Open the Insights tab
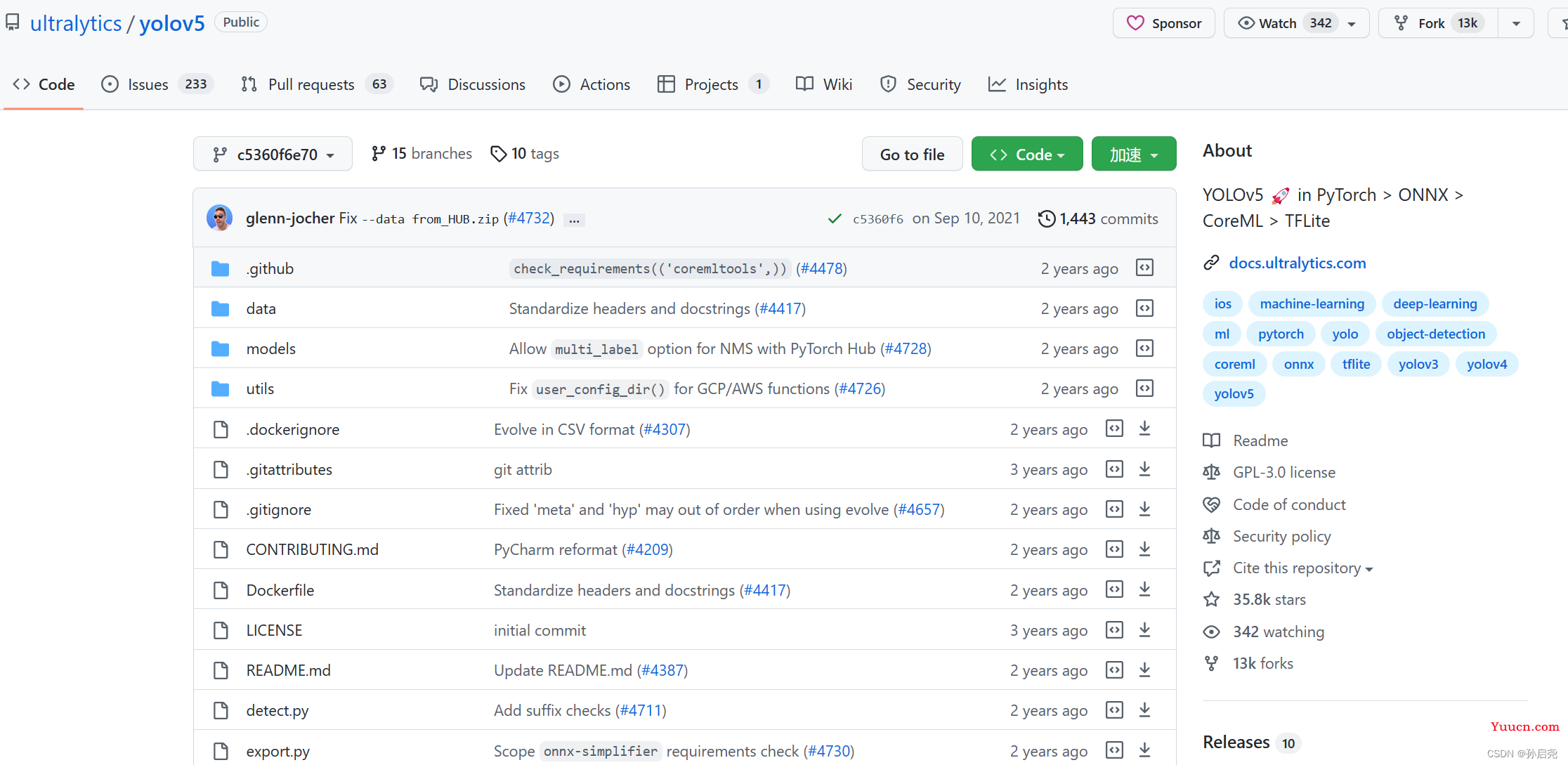Viewport: 1568px width, 765px height. click(x=1028, y=84)
